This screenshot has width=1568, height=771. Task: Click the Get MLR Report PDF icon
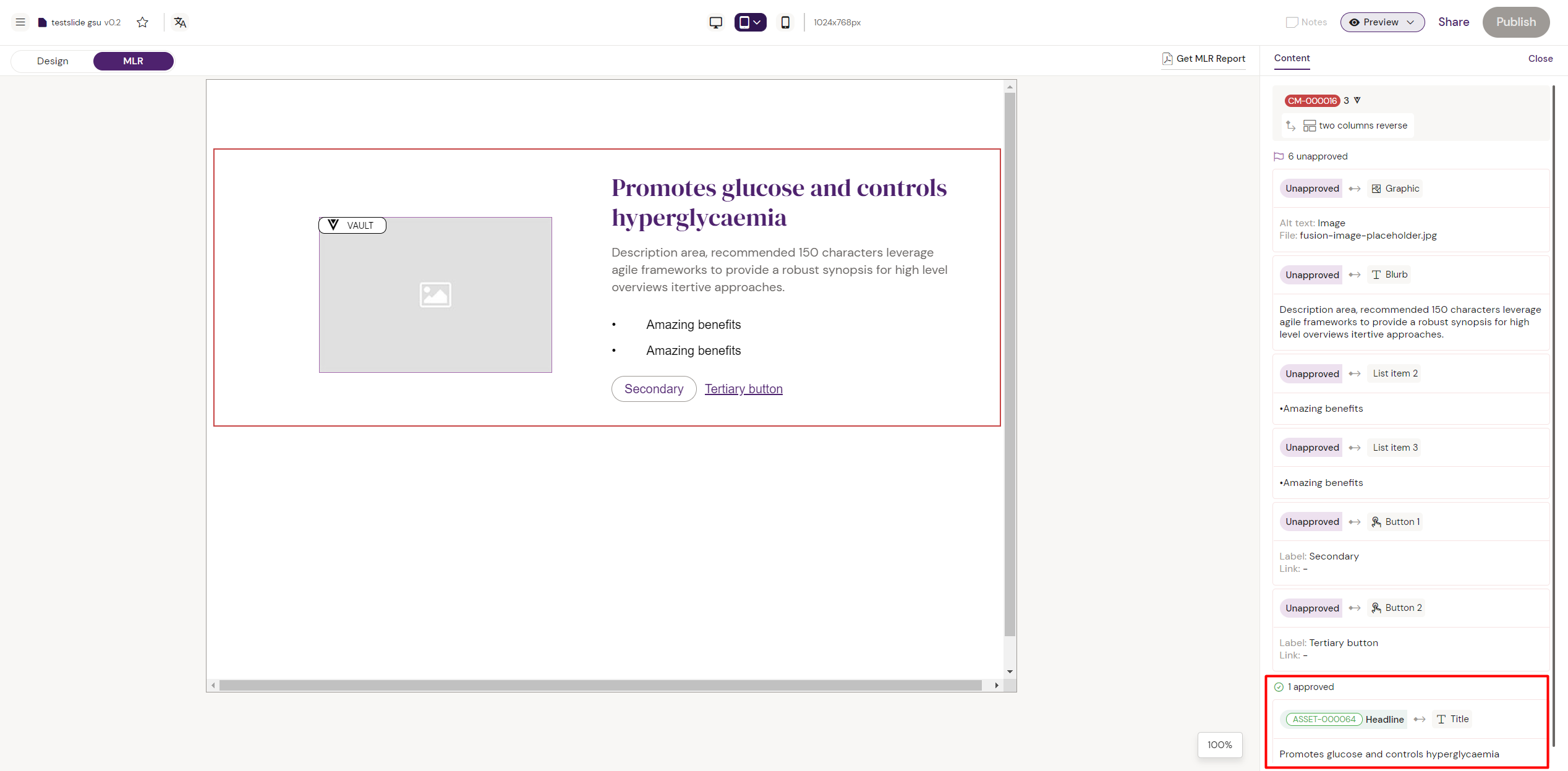(1167, 59)
